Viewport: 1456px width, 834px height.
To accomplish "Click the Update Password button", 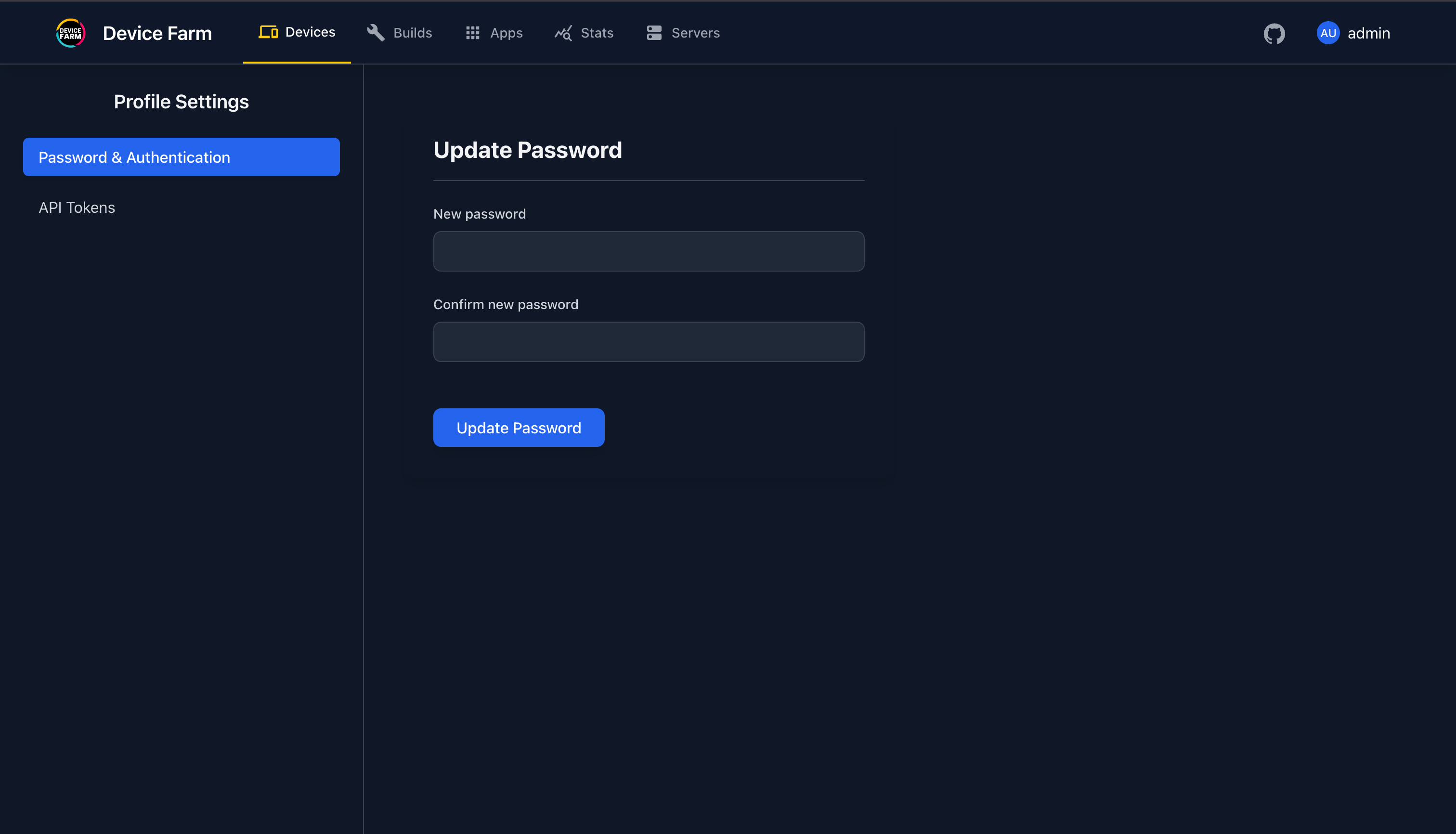I will click(519, 427).
